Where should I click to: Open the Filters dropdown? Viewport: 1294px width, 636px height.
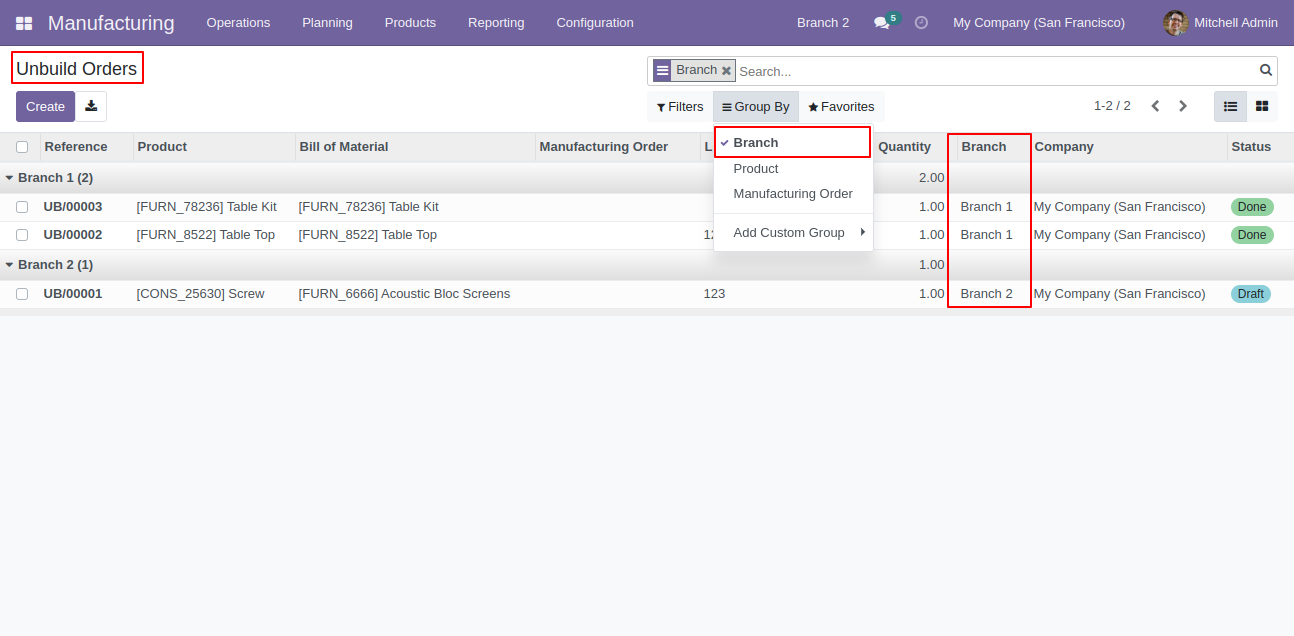680,107
